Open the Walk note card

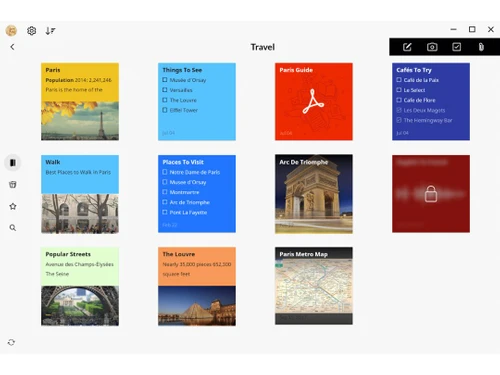(80, 194)
